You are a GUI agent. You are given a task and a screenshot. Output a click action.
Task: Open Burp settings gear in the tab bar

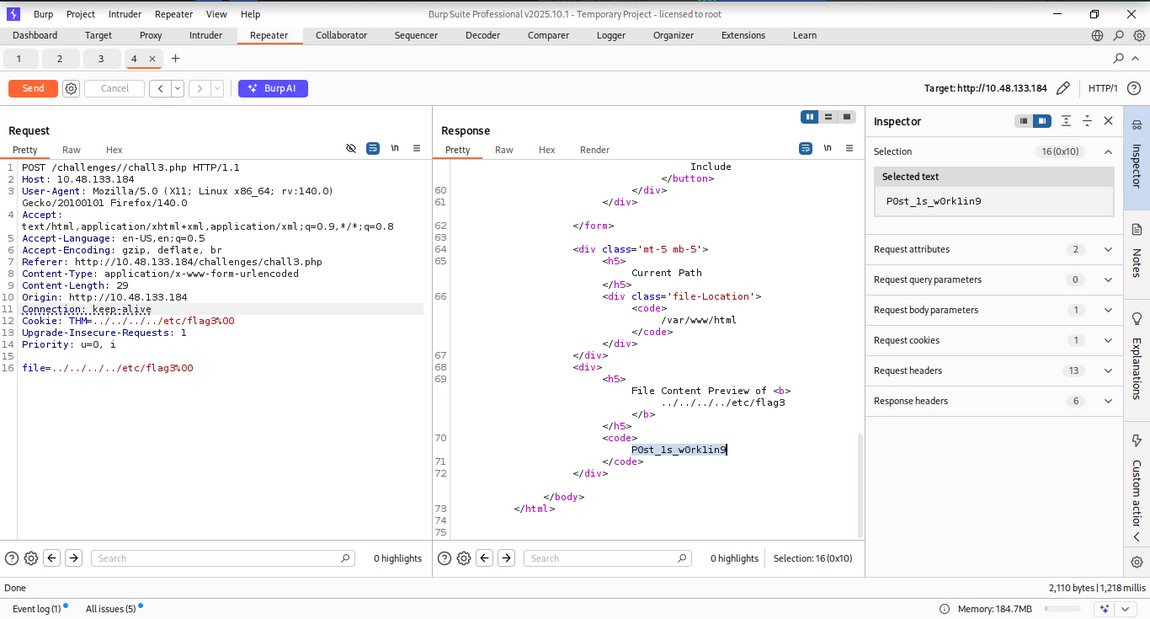[1139, 35]
